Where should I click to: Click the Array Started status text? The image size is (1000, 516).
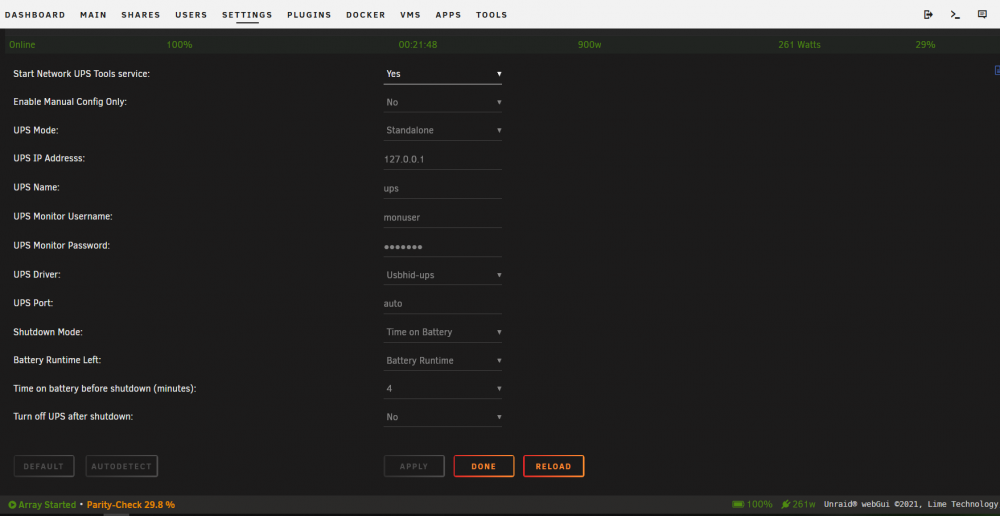tap(47, 505)
